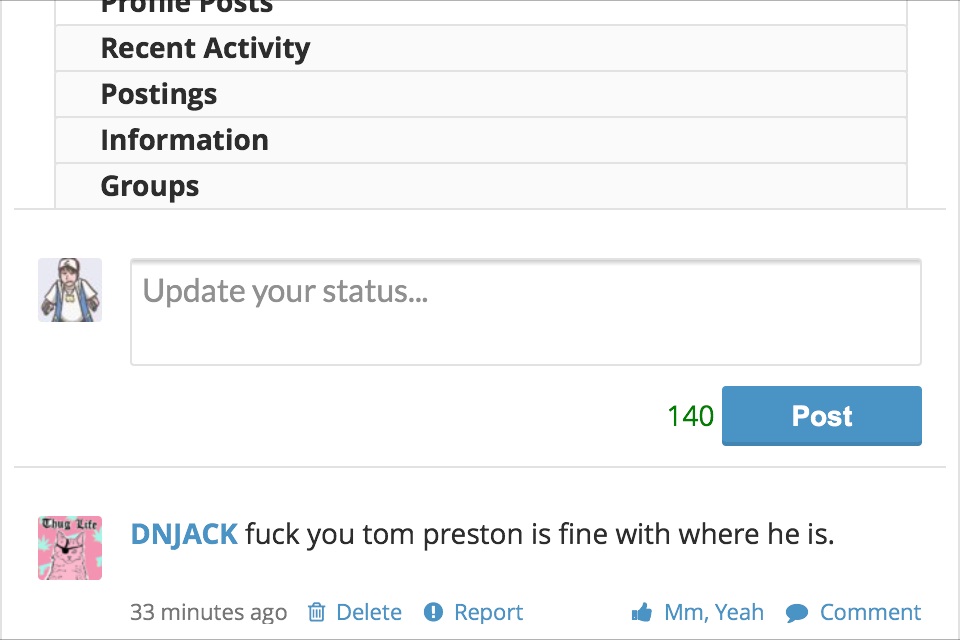Submit status with the Post button
The width and height of the screenshot is (960, 640).
point(822,416)
